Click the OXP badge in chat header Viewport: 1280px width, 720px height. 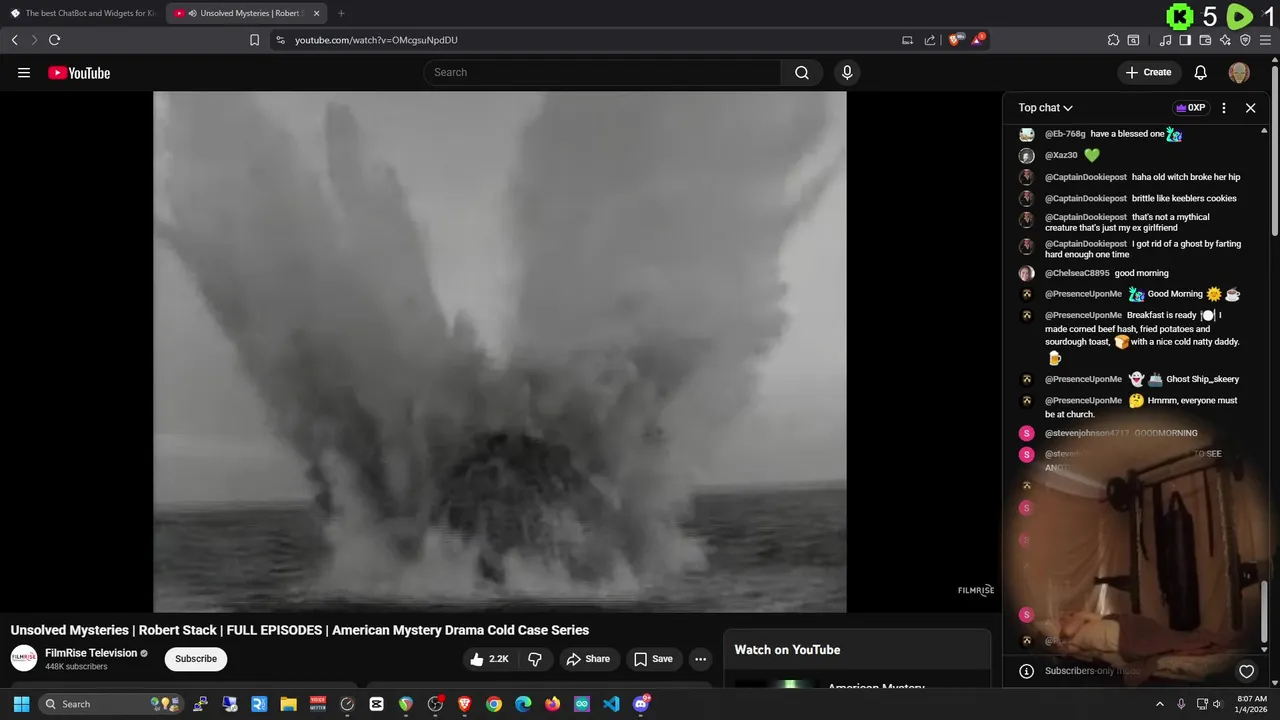(x=1190, y=108)
